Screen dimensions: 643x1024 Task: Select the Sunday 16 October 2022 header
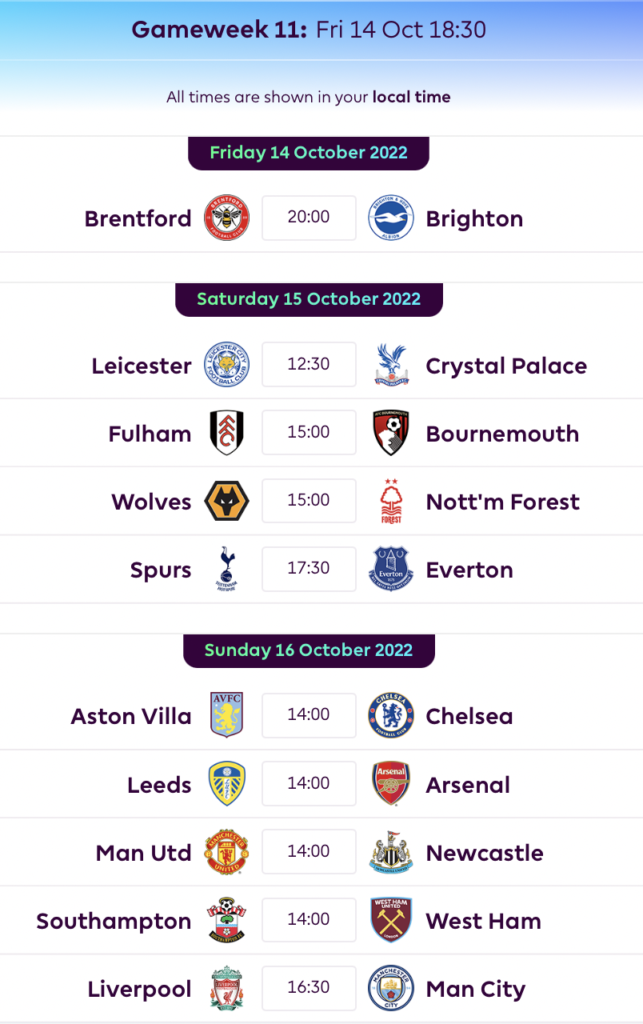[x=309, y=650]
